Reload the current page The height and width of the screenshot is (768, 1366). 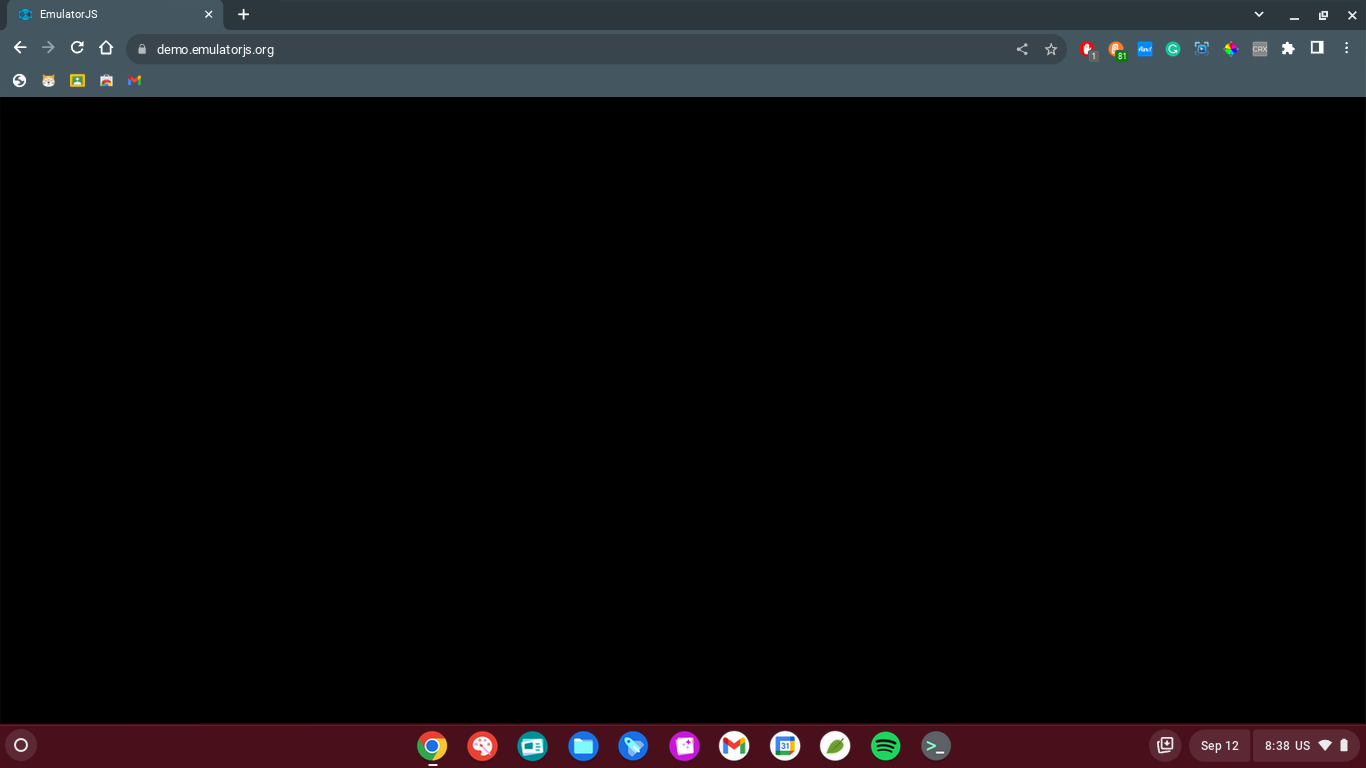click(x=77, y=47)
